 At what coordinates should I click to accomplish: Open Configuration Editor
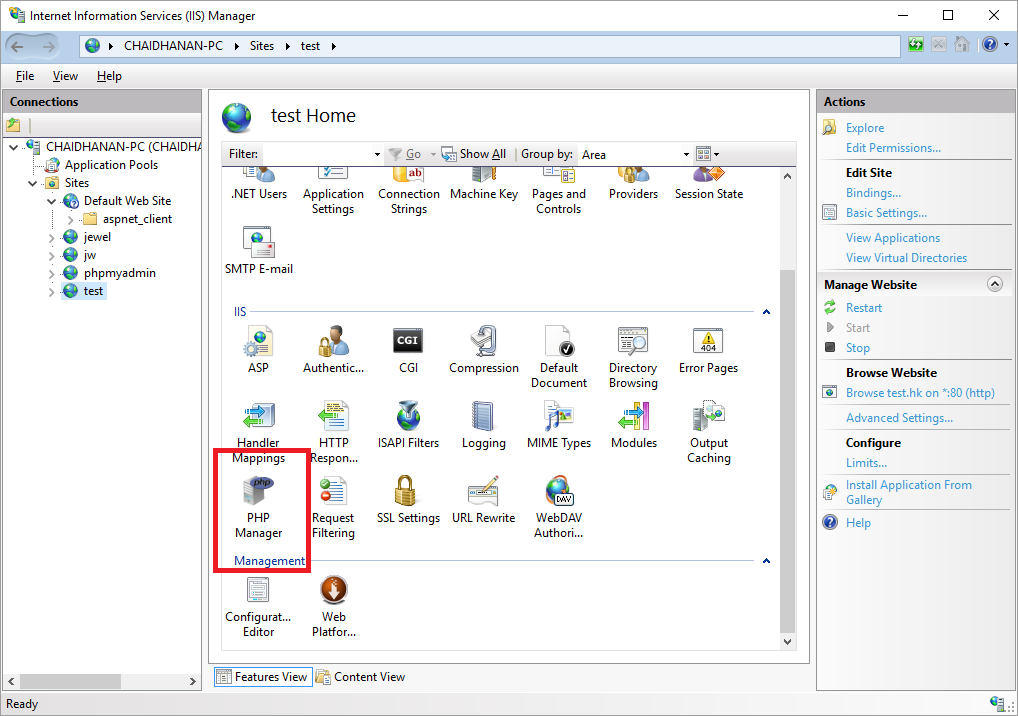click(x=258, y=607)
